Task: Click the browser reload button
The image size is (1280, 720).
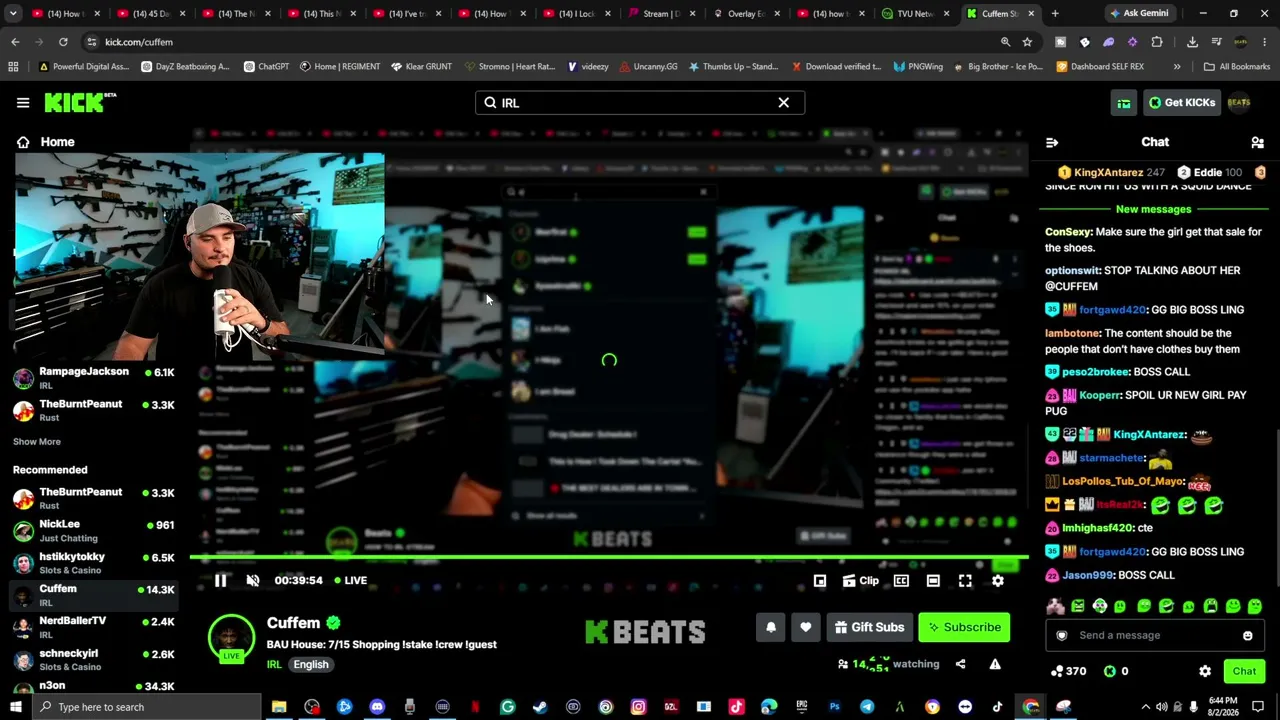Action: 63,42
